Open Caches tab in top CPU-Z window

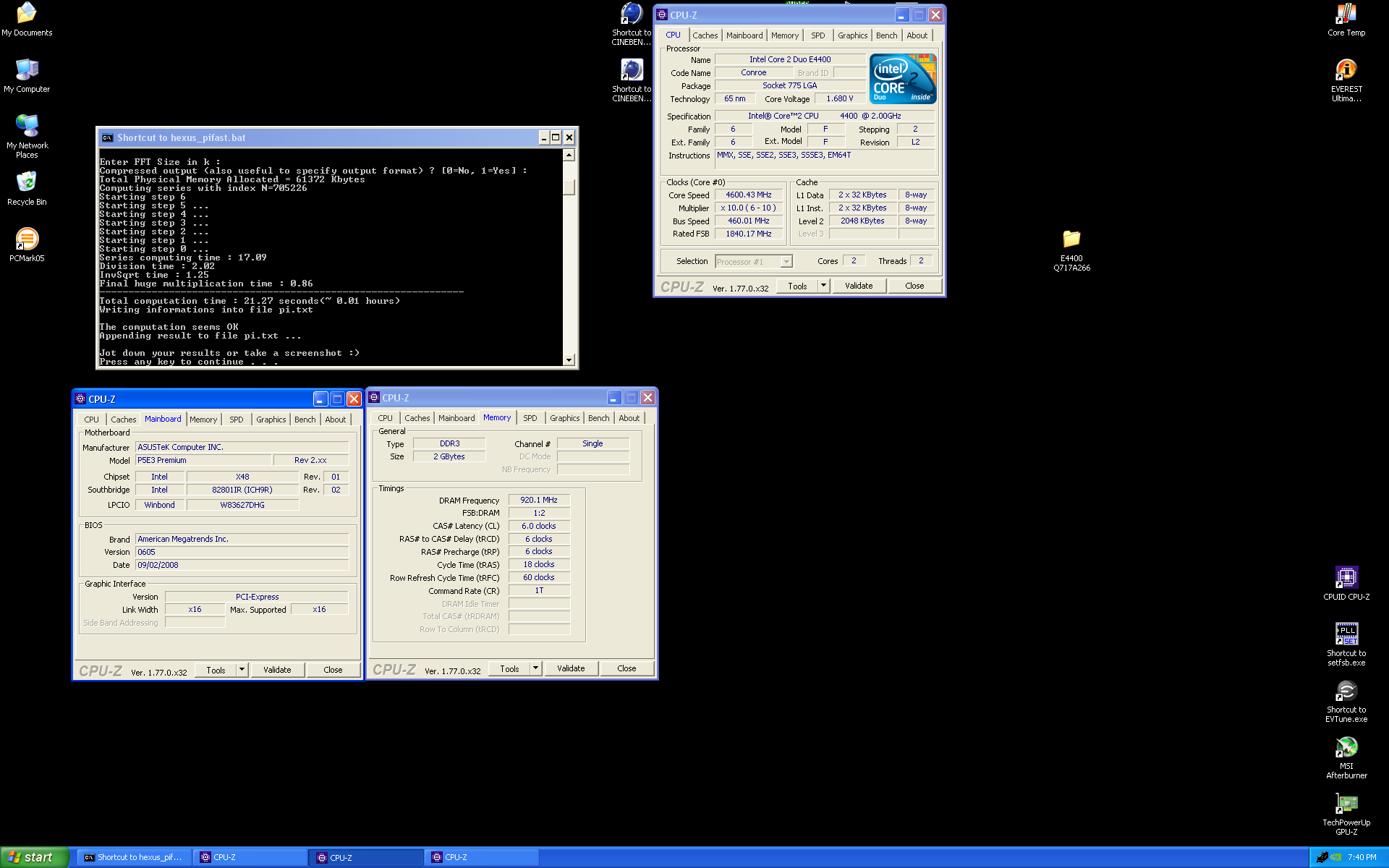pos(705,35)
